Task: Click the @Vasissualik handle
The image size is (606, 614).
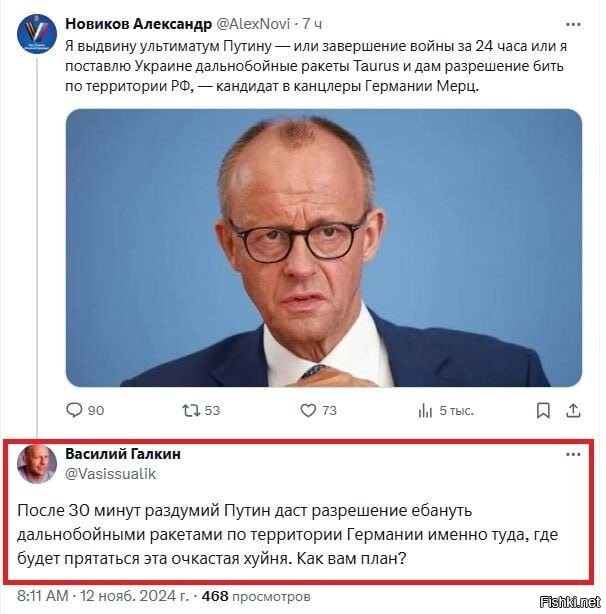Action: coord(111,474)
